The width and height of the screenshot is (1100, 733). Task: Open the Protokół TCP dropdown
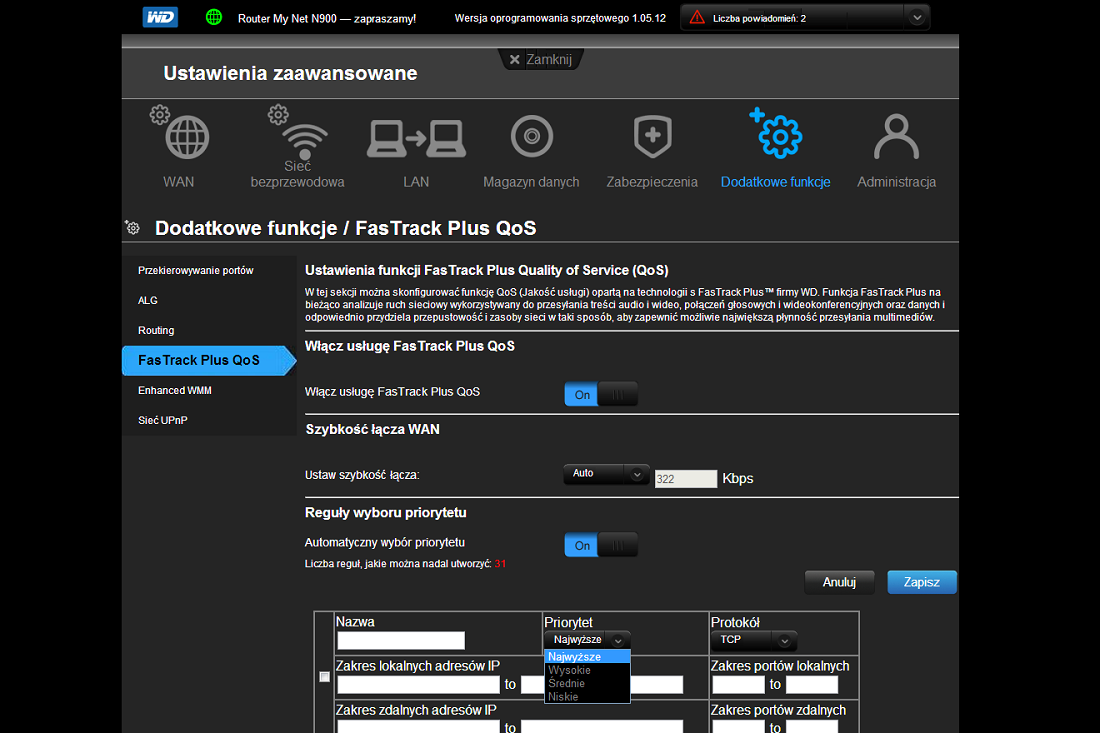click(x=754, y=640)
